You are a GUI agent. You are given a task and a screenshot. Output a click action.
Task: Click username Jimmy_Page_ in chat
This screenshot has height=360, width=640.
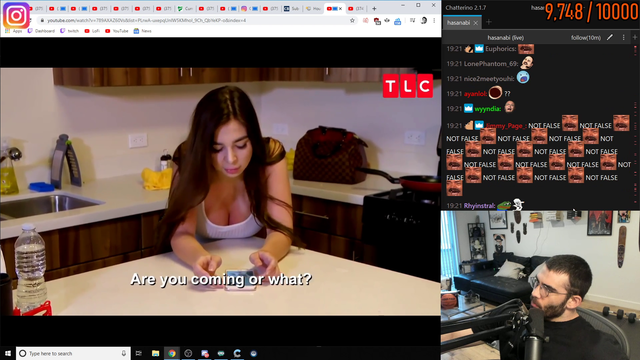(505, 126)
